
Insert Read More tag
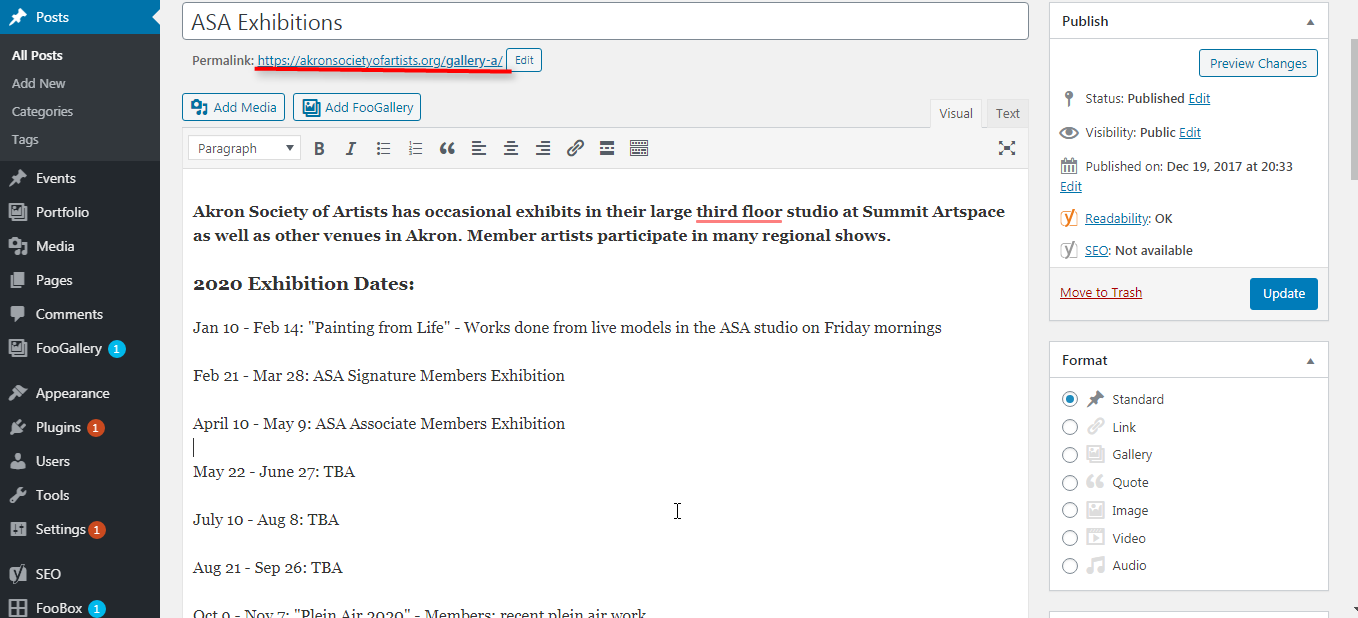pos(607,148)
